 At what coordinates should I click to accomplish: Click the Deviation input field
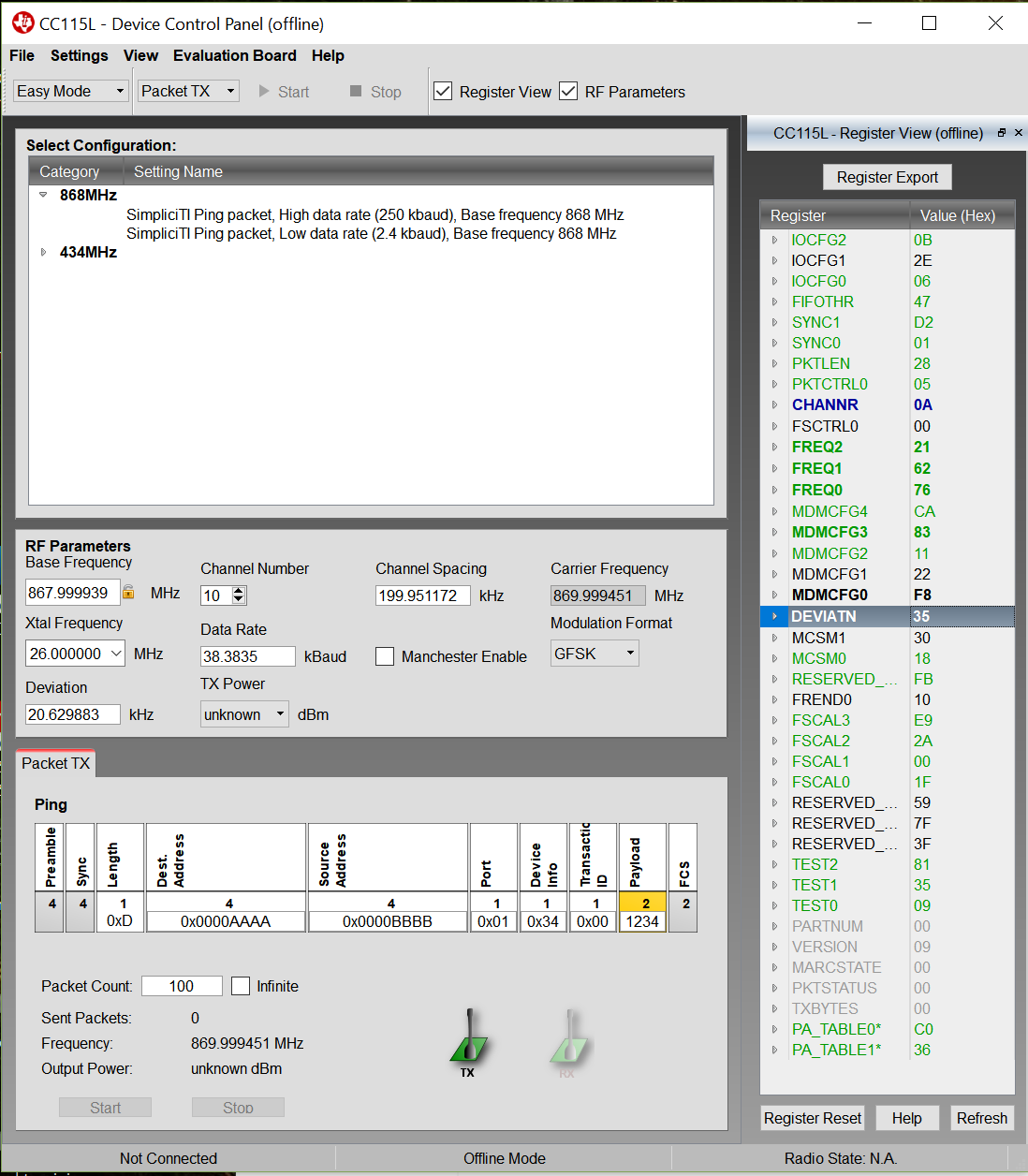(73, 714)
